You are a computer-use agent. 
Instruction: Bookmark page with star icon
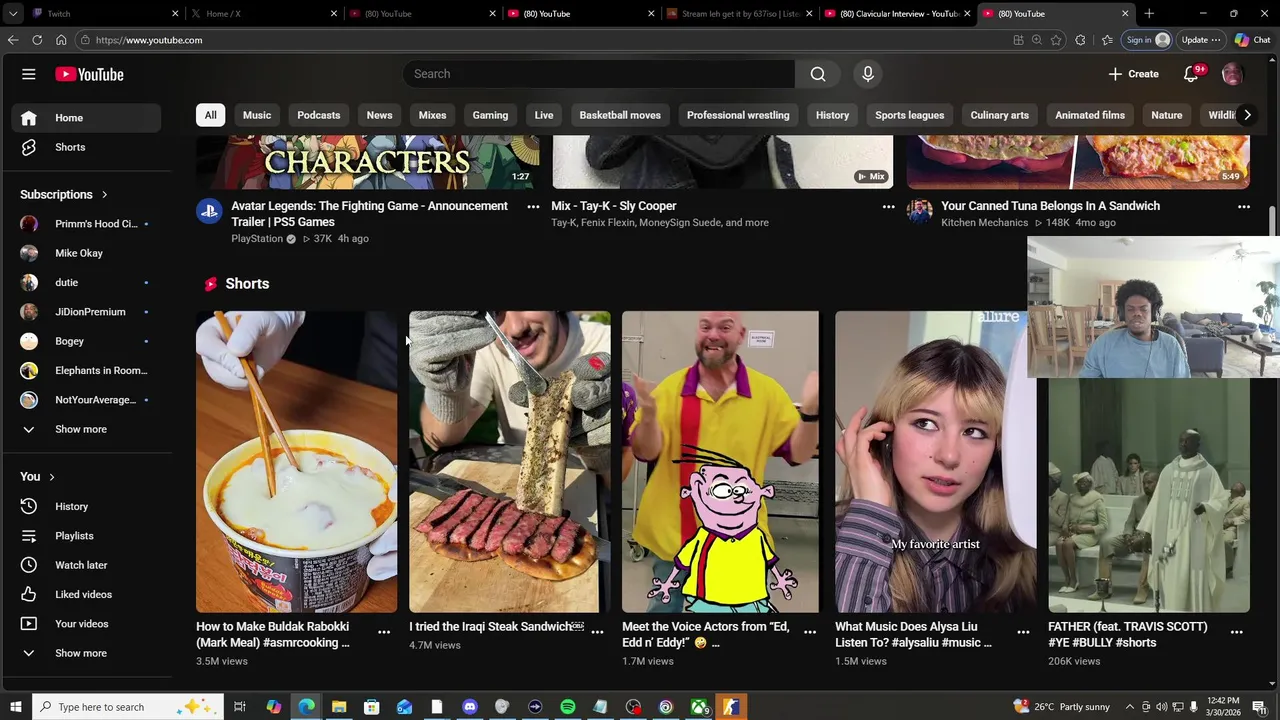click(1056, 40)
